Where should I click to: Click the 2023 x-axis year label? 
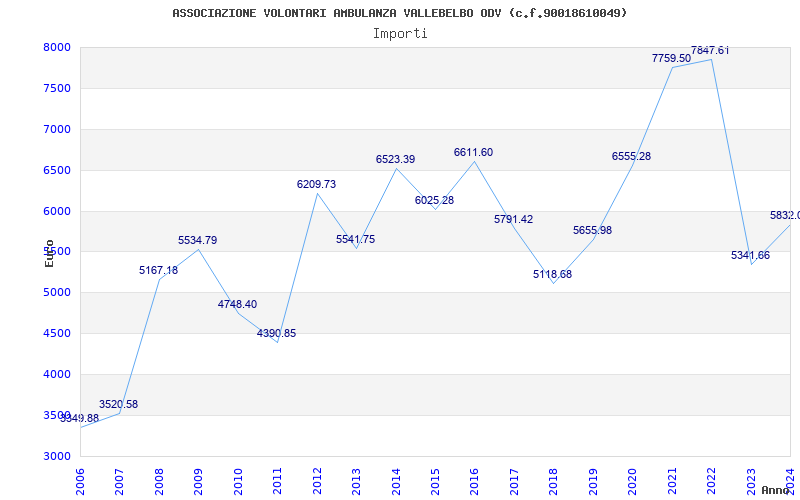tap(751, 481)
